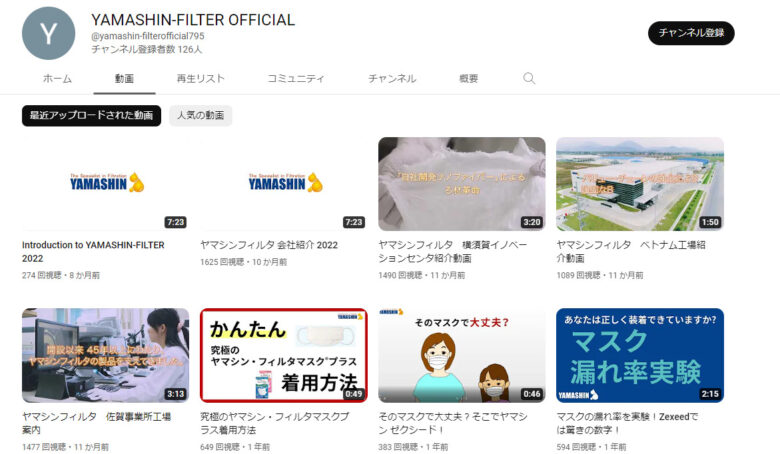Image resolution: width=780 pixels, height=454 pixels.
Task: Select the 人気の動画 filter chip
Action: [200, 115]
